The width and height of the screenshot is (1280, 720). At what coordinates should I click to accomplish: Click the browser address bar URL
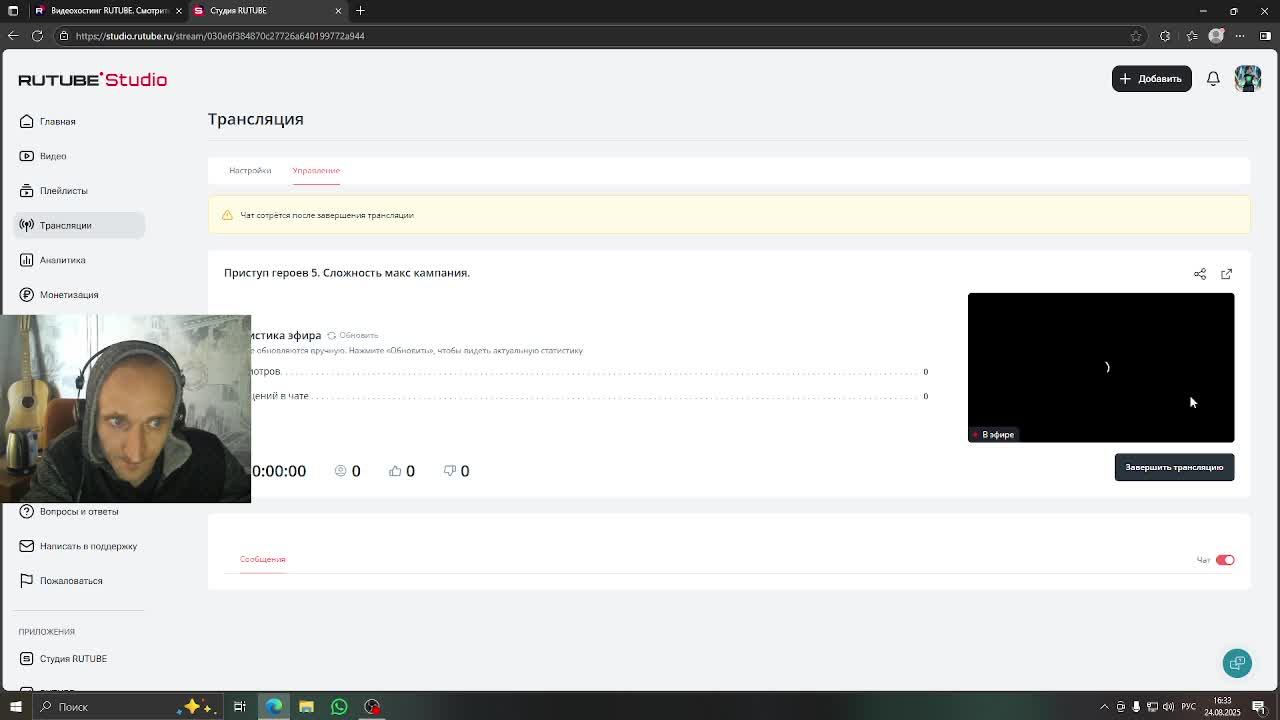[x=220, y=36]
